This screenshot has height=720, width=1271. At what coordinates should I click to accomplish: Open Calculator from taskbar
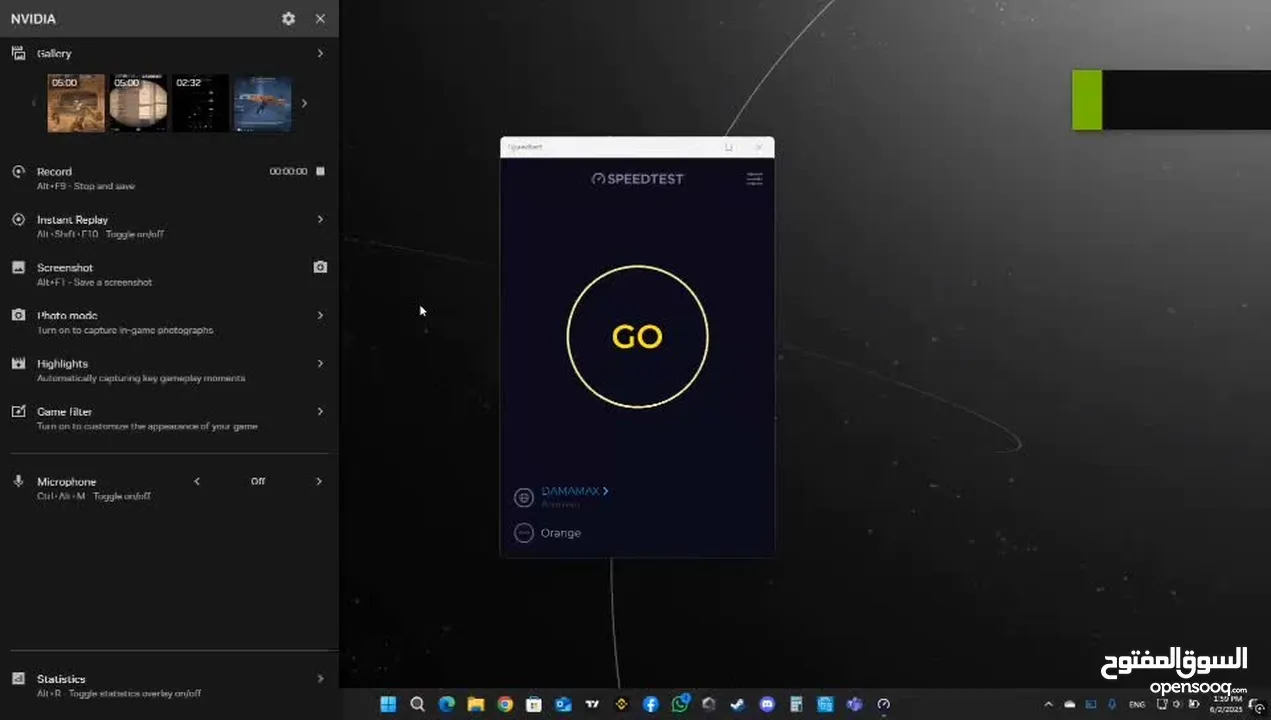(x=796, y=704)
